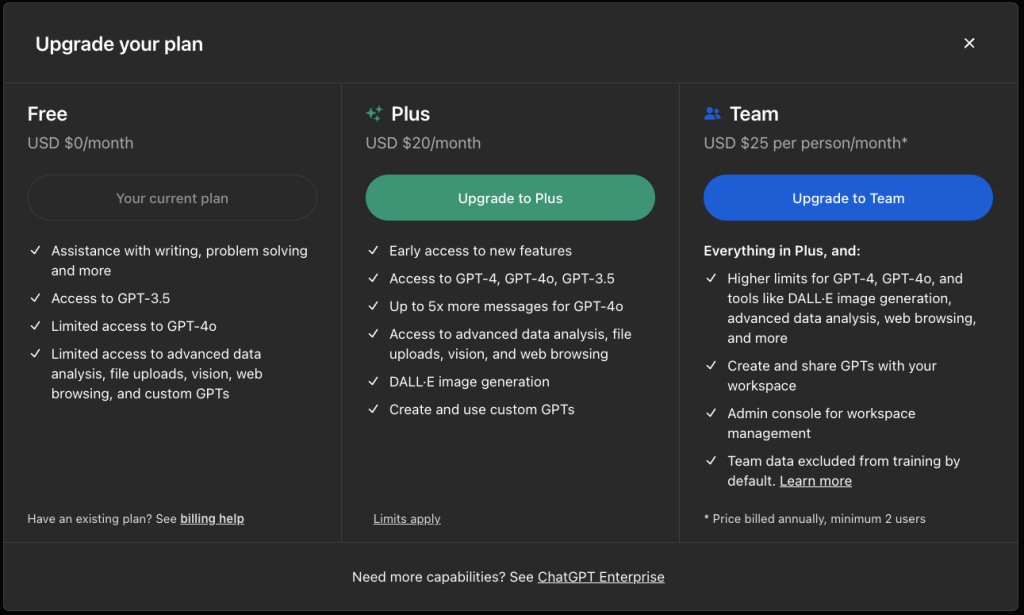The width and height of the screenshot is (1024, 615).
Task: Close the Upgrade your plan dialog
Action: tap(968, 43)
